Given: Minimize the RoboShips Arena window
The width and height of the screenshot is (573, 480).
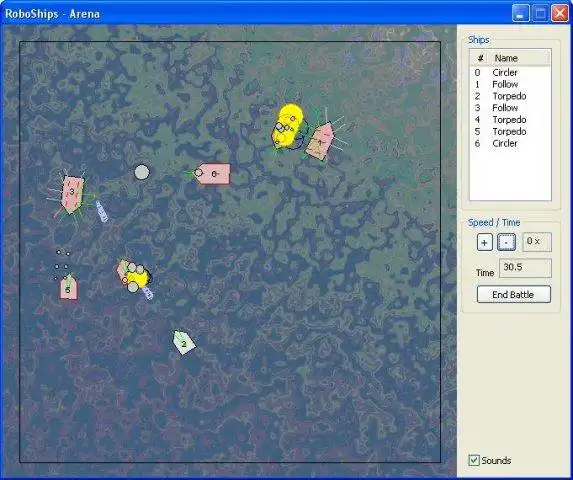Looking at the screenshot, I should coord(521,14).
